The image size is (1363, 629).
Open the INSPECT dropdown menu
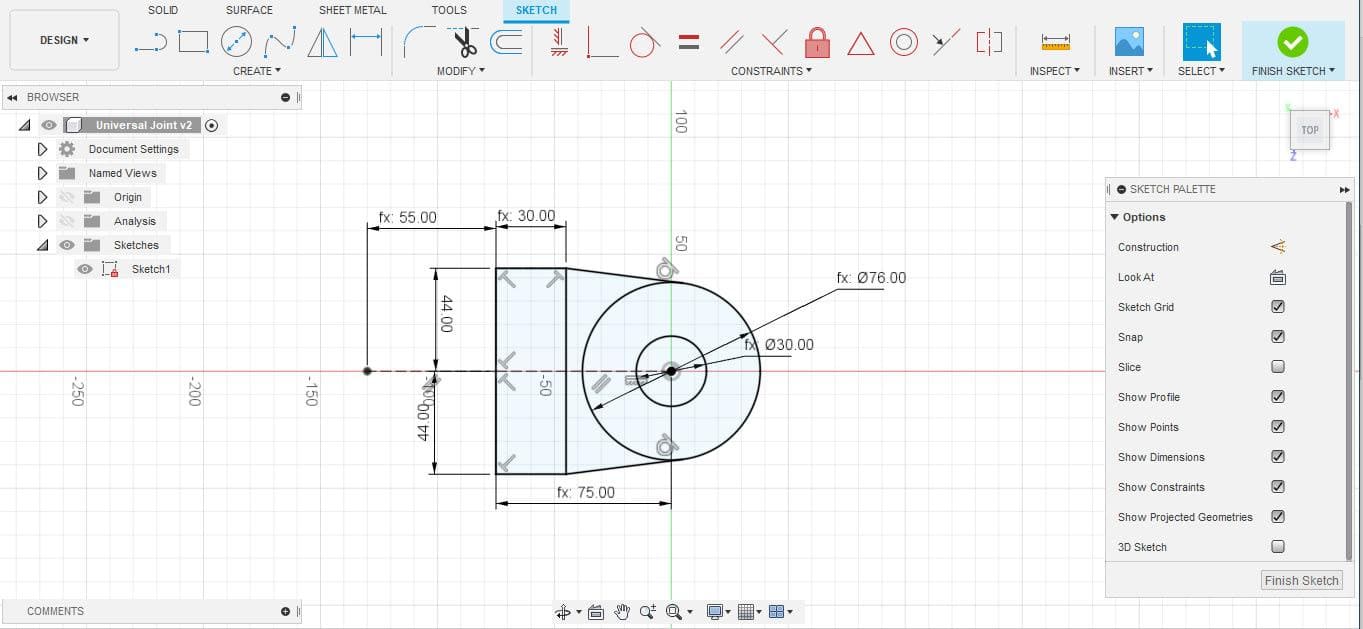(x=1055, y=71)
